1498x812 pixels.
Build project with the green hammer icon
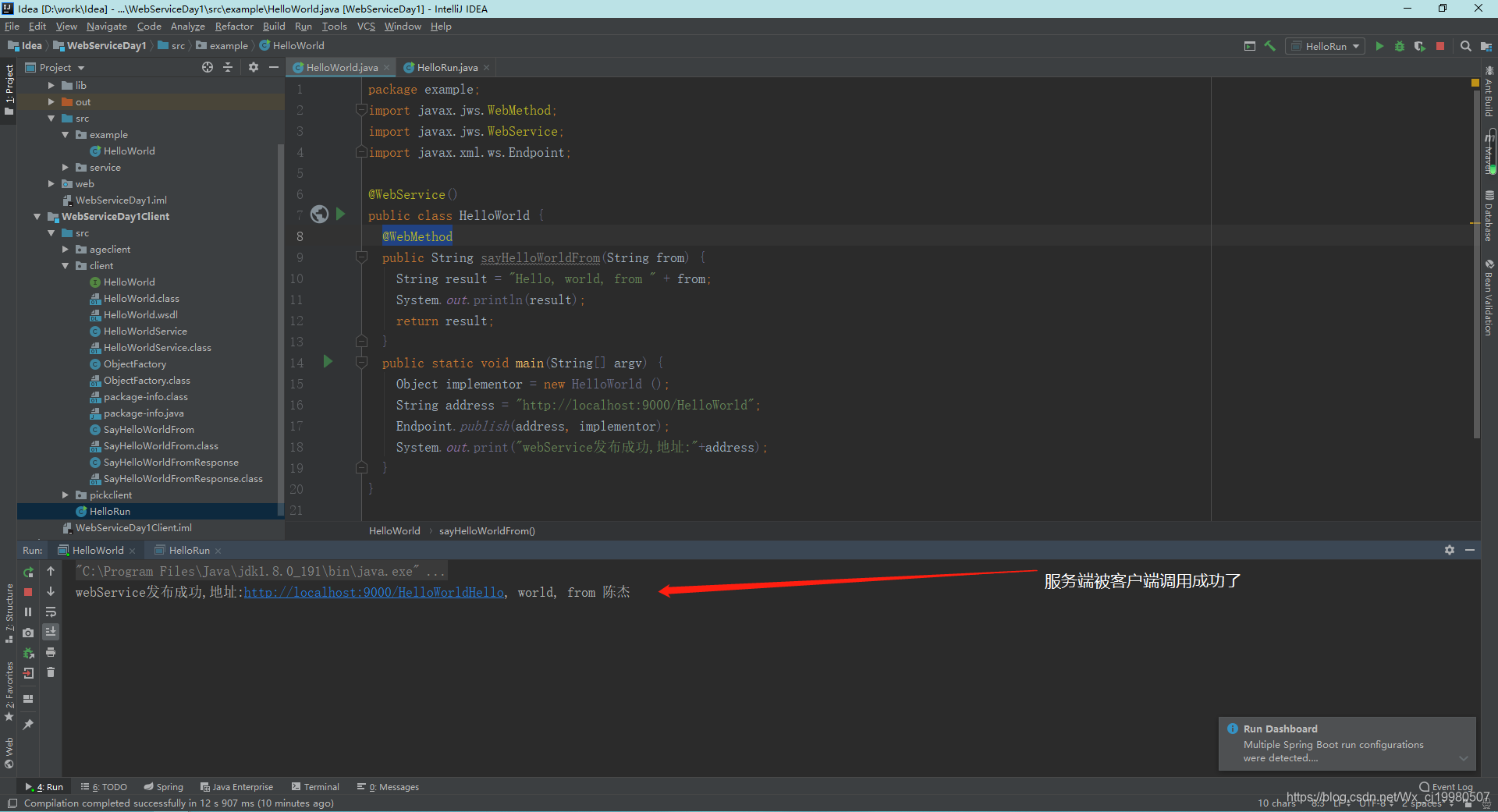point(1270,46)
